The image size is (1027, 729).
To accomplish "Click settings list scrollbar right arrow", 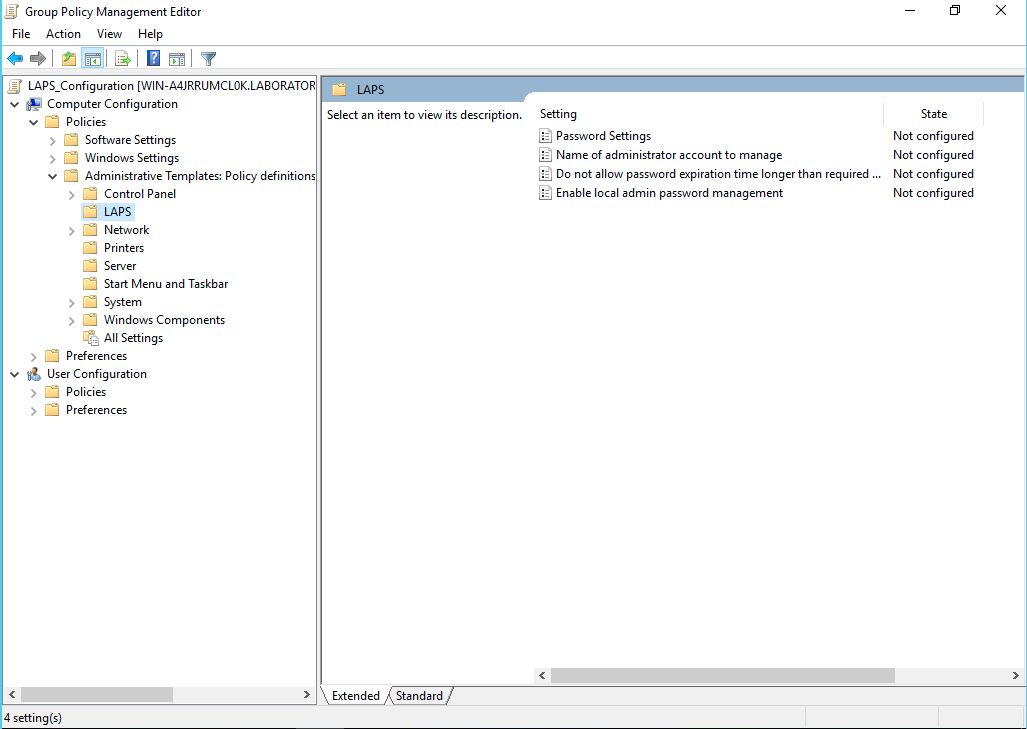I will 1015,675.
